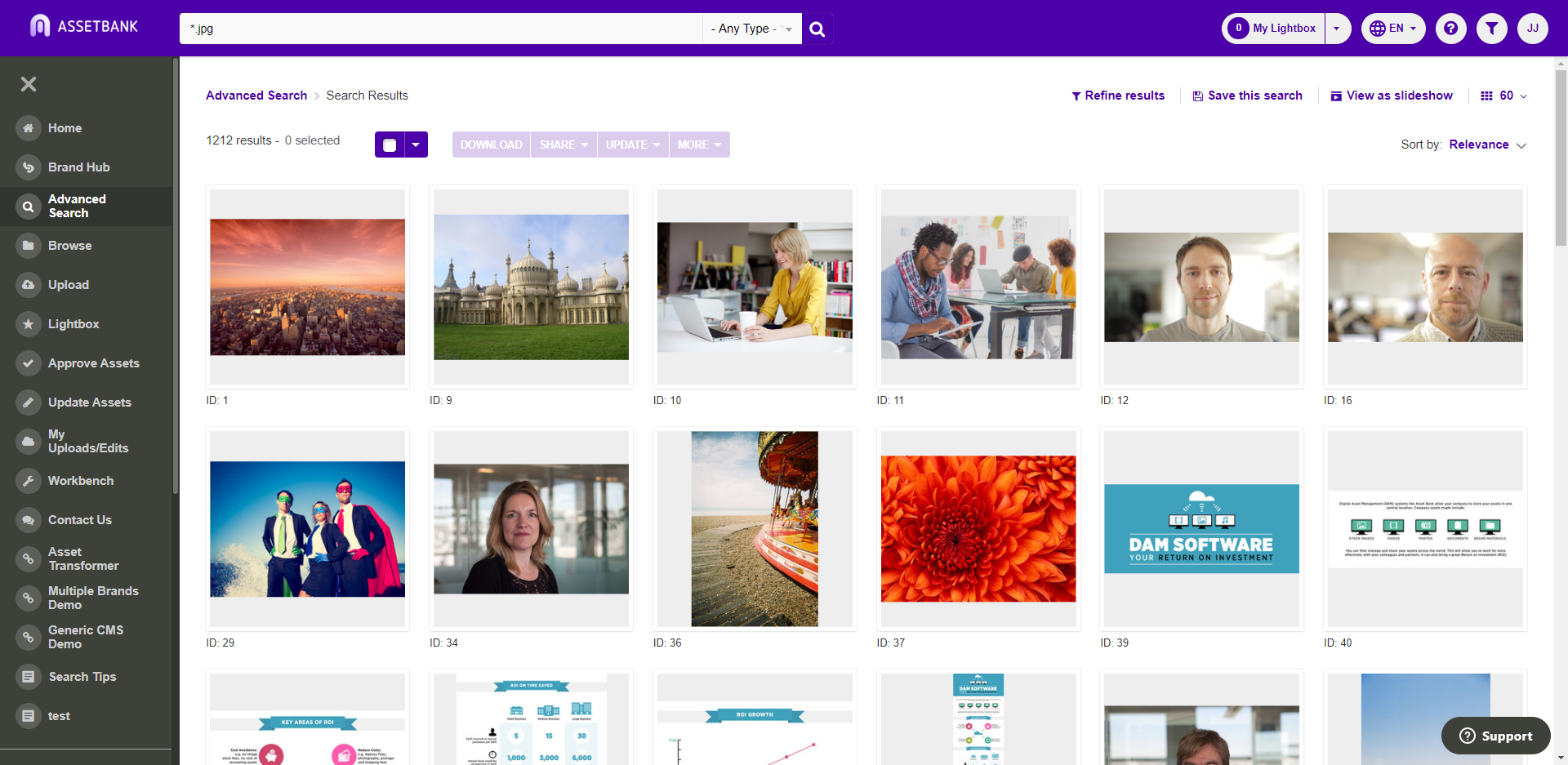
Task: Click the filter funnel icon in header
Action: click(x=1491, y=29)
